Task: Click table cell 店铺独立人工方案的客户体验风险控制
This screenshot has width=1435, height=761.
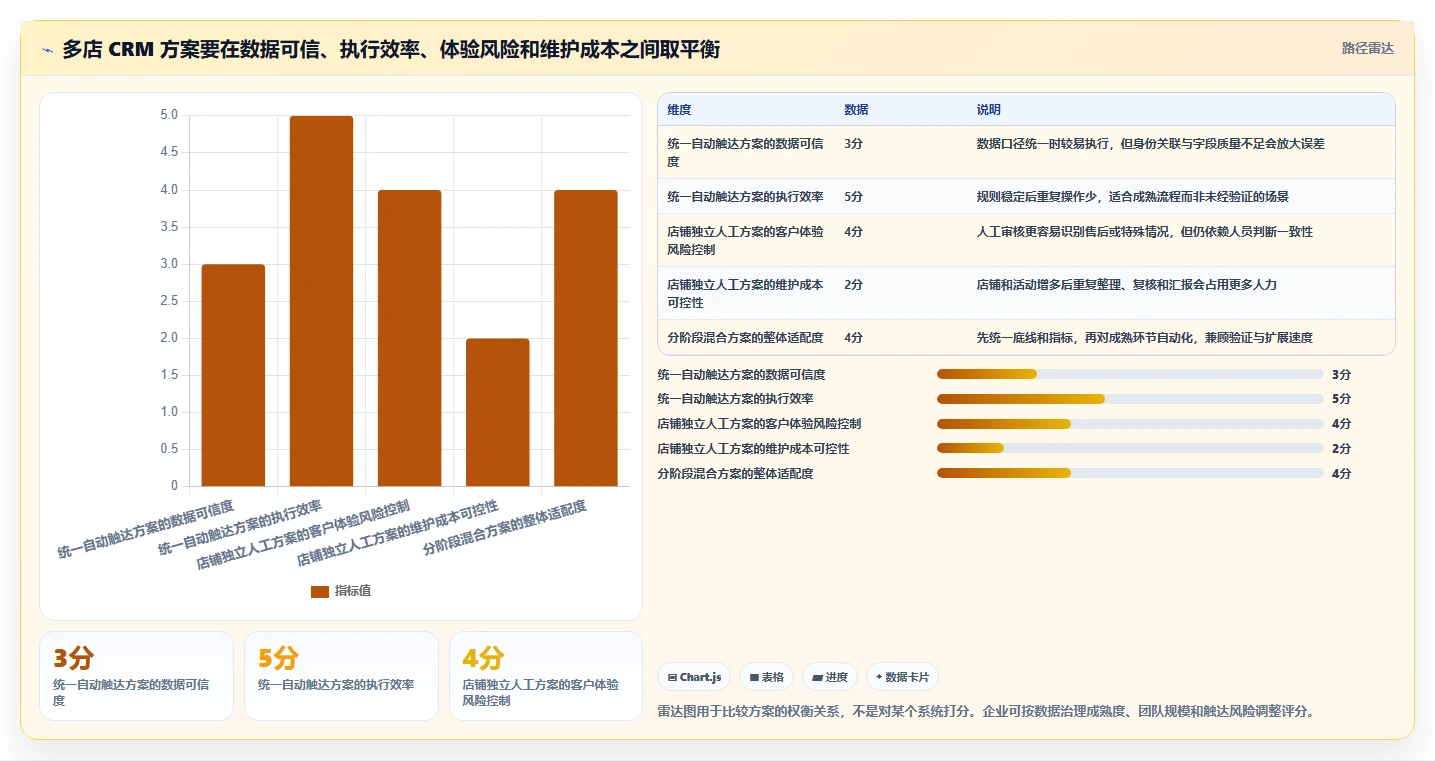Action: [746, 241]
